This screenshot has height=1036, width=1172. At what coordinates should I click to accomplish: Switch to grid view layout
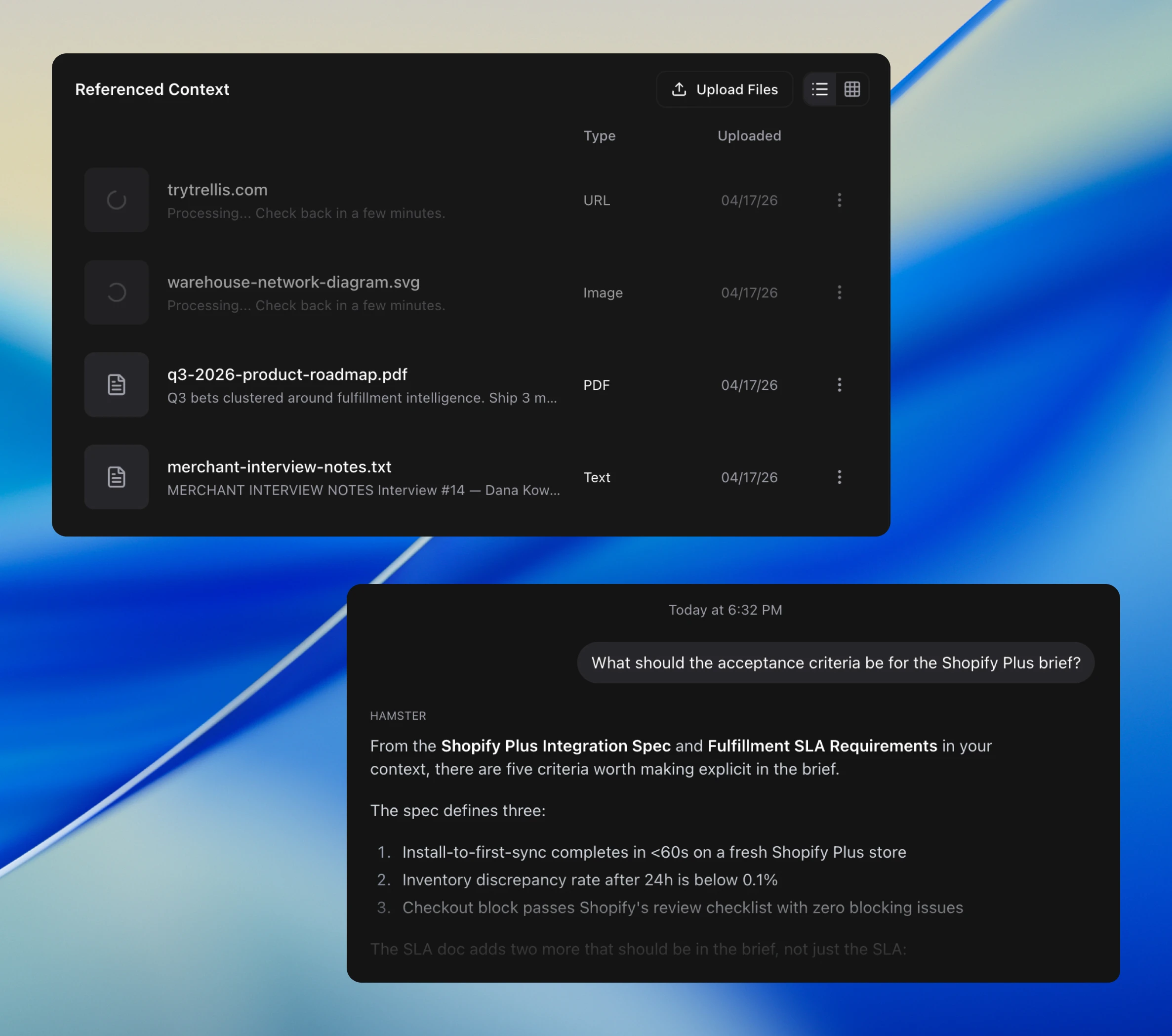pyautogui.click(x=851, y=89)
